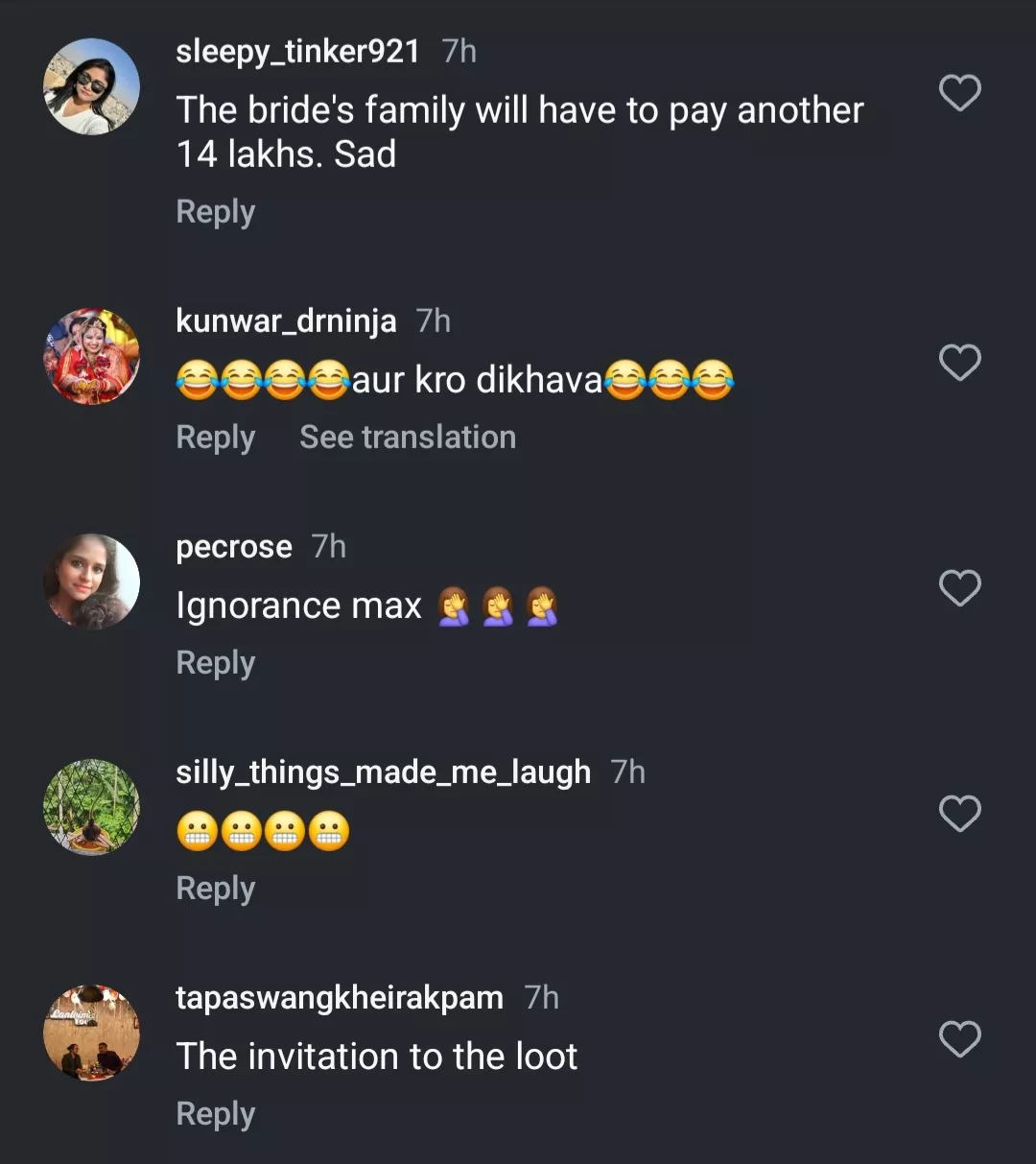Visit the kunwar_drninja username link
Screen dimensions: 1036x1164
click(286, 321)
